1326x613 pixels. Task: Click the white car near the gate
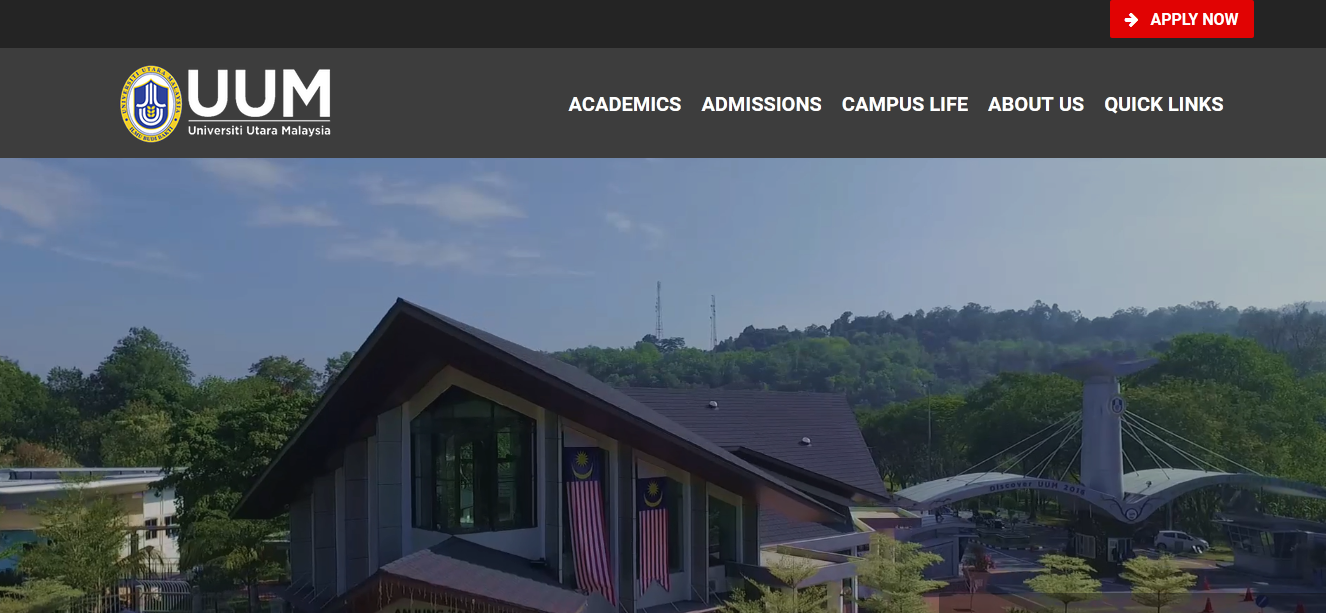(1181, 542)
